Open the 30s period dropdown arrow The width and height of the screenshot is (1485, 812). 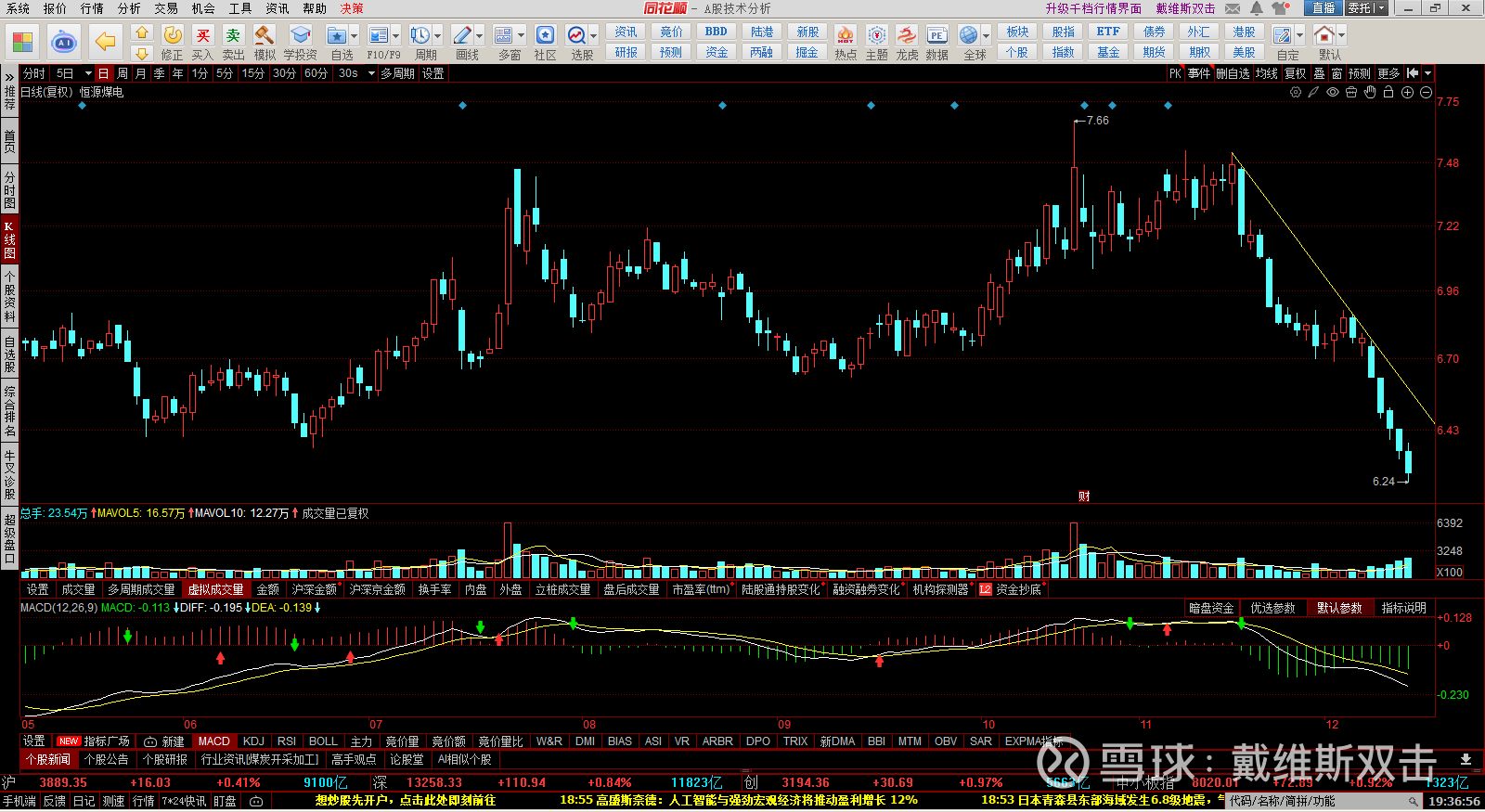[371, 73]
